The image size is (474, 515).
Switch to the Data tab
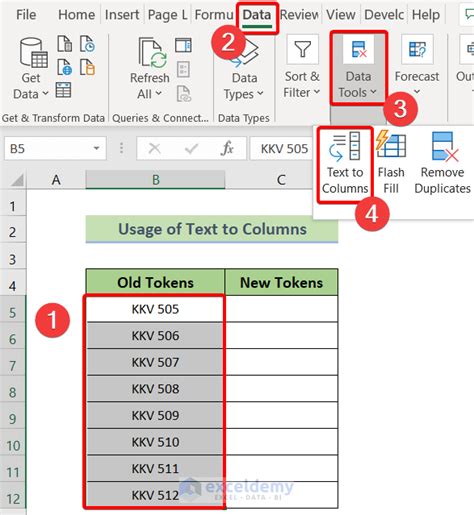point(257,16)
